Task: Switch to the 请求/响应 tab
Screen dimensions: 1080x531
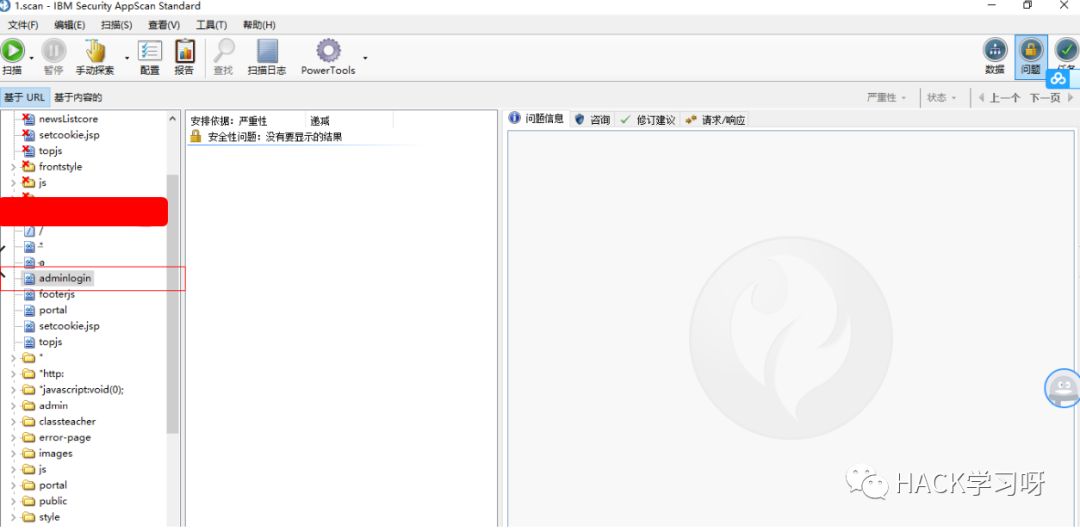Action: [x=716, y=120]
